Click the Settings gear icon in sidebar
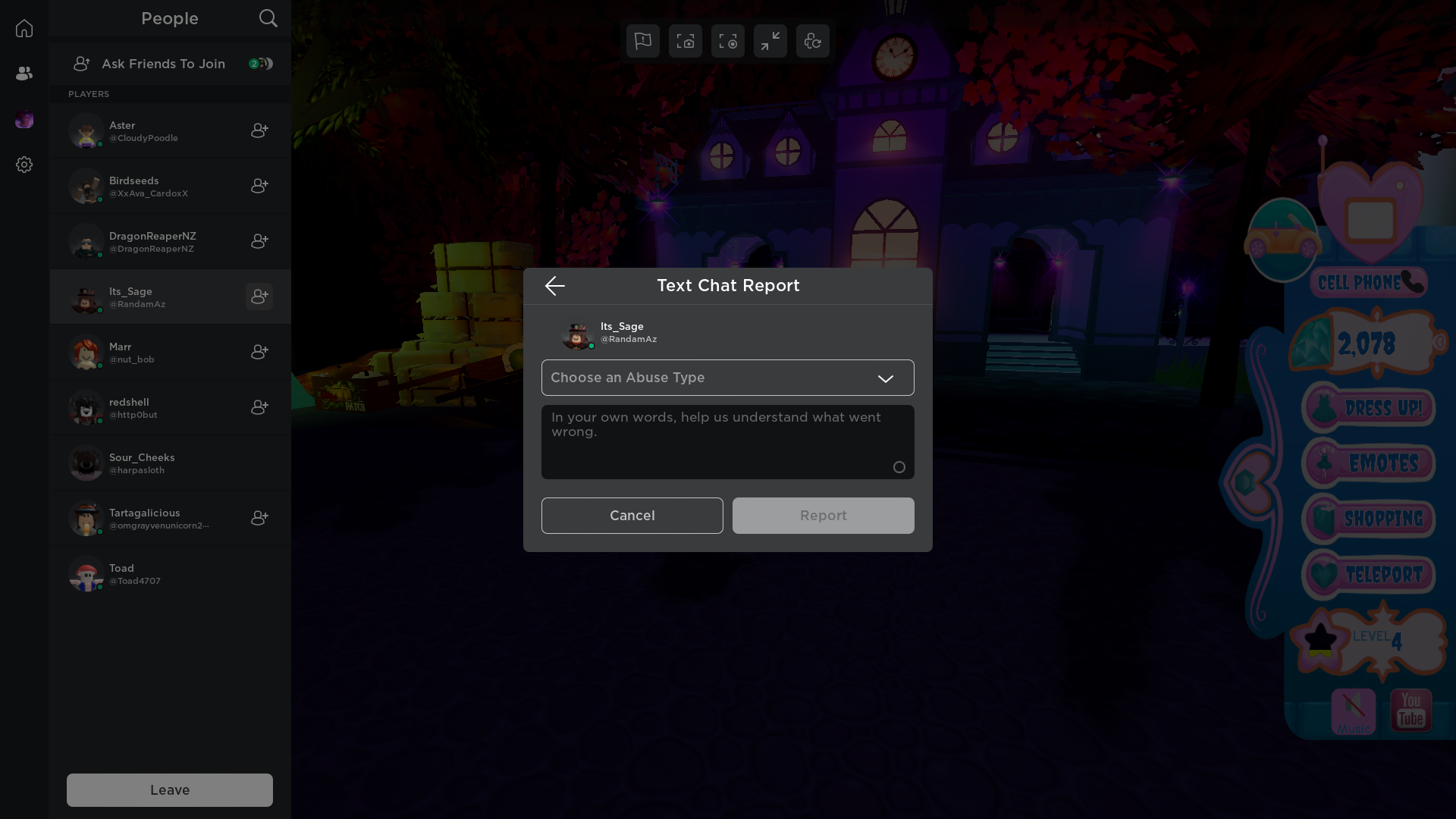Viewport: 1456px width, 819px height. [x=24, y=164]
